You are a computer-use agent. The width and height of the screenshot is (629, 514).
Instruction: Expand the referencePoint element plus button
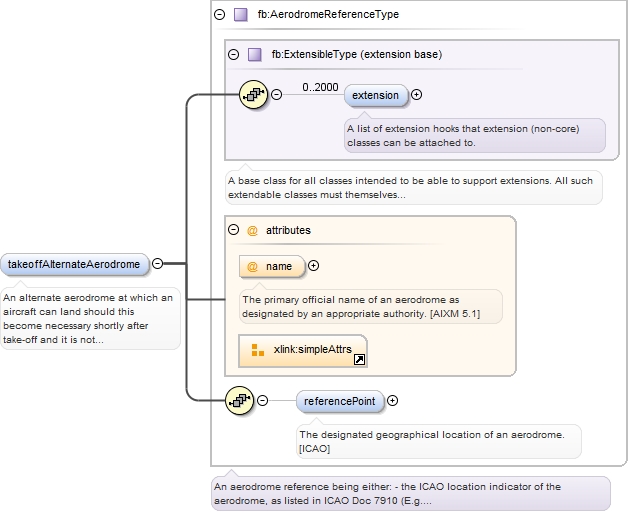tap(393, 401)
